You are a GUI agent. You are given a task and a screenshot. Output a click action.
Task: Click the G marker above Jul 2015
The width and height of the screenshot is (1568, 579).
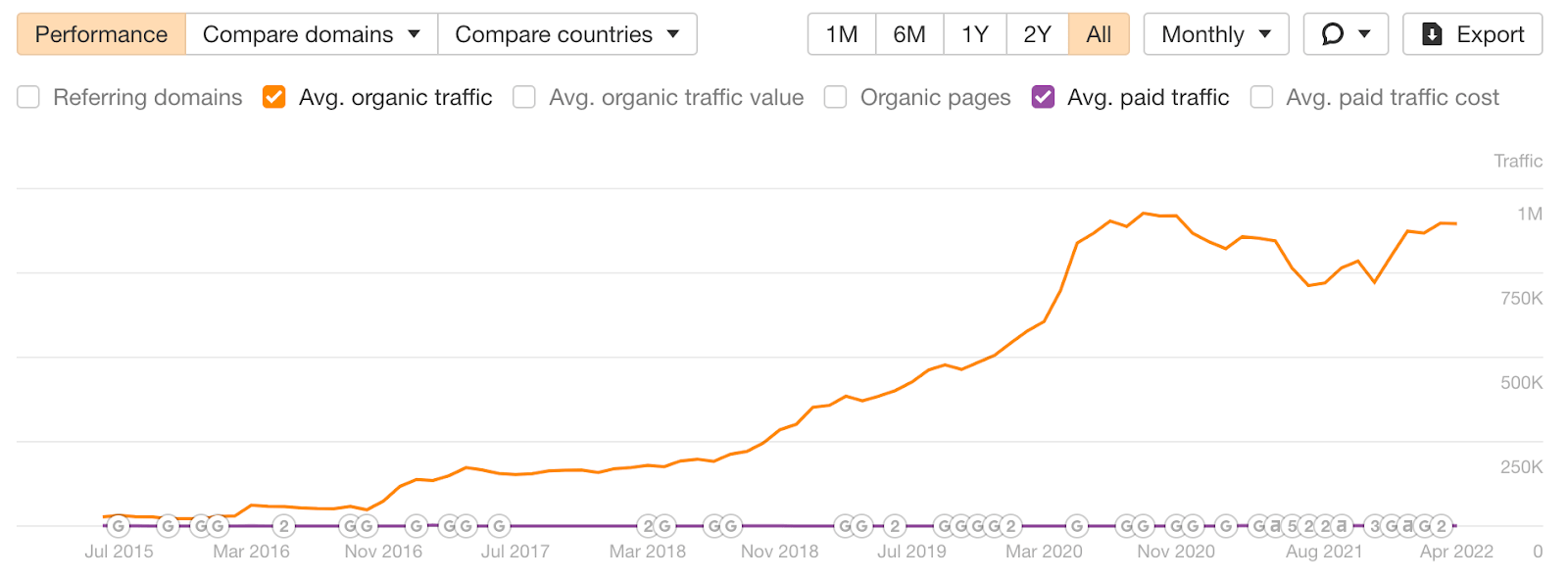click(x=119, y=526)
